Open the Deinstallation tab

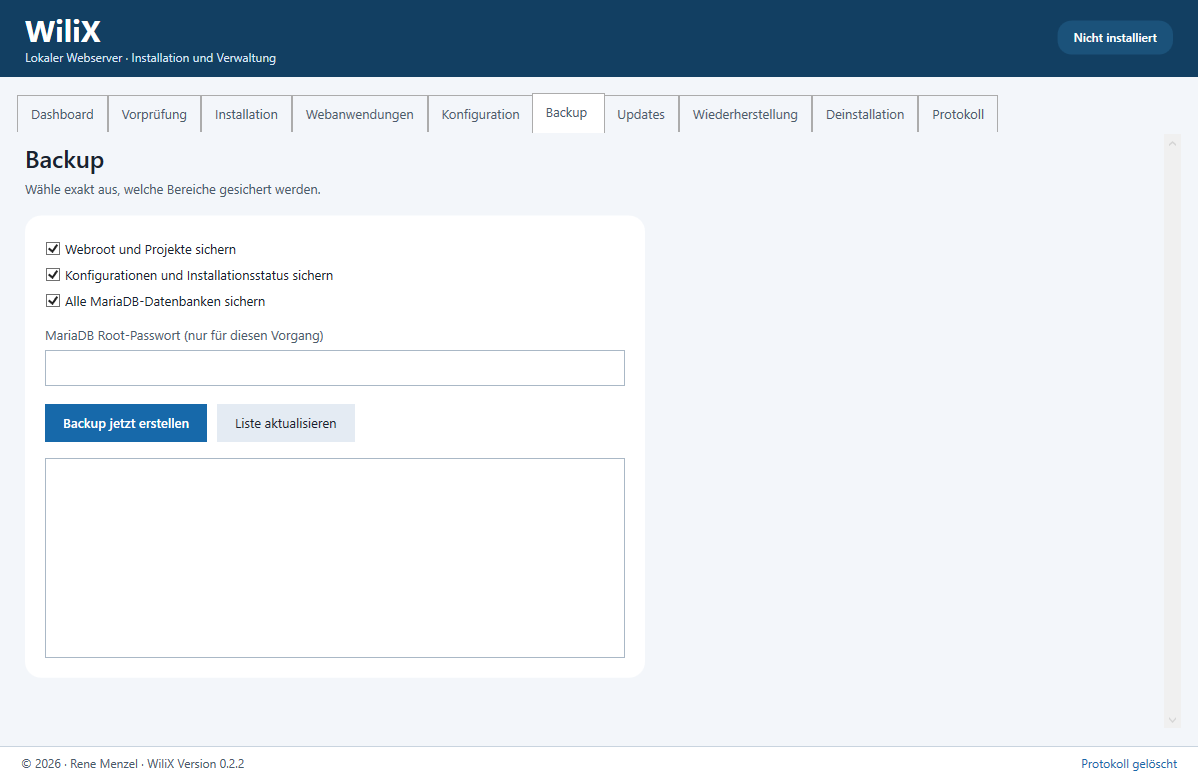[865, 114]
